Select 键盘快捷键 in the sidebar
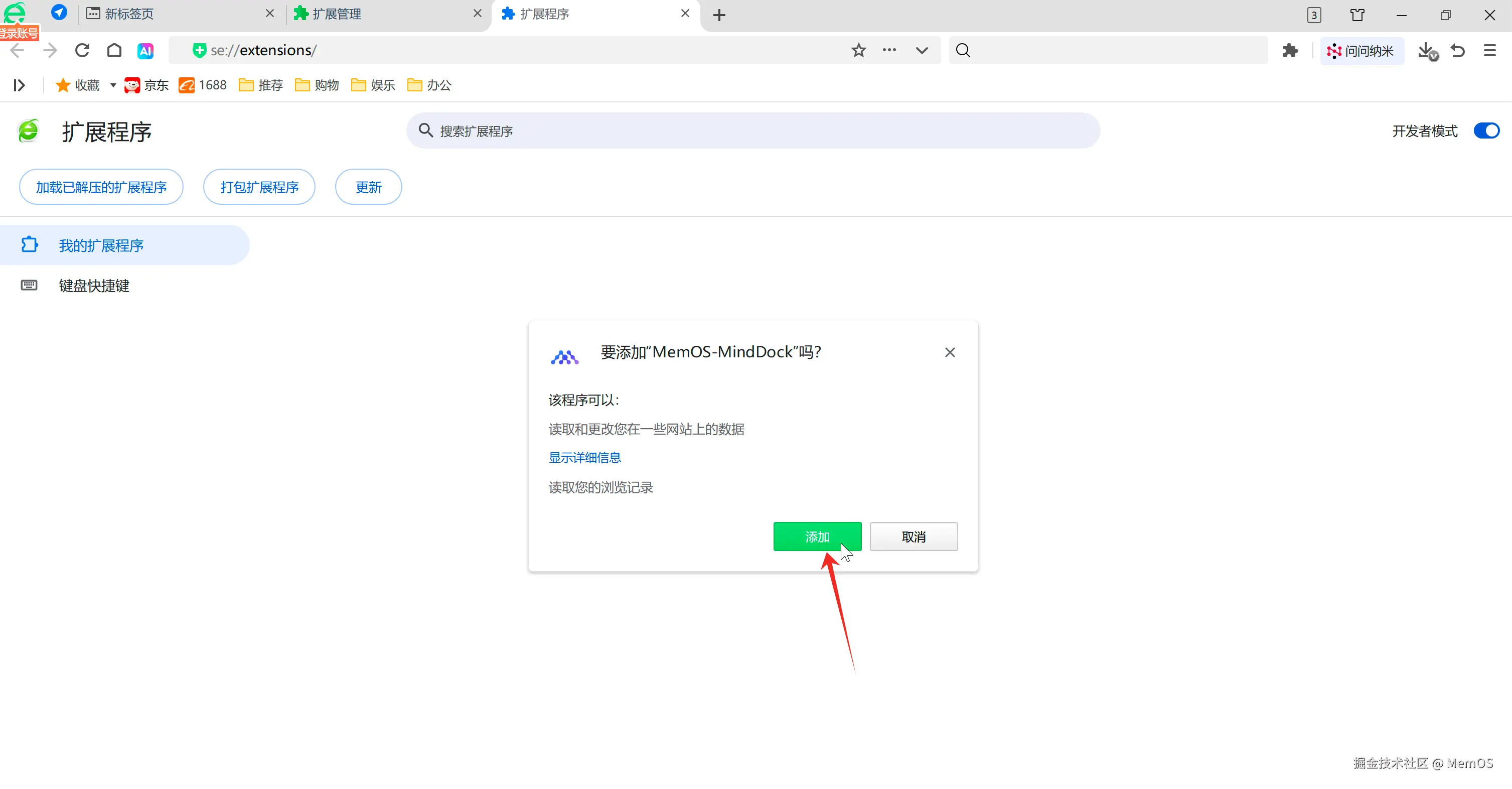1512x789 pixels. point(94,285)
